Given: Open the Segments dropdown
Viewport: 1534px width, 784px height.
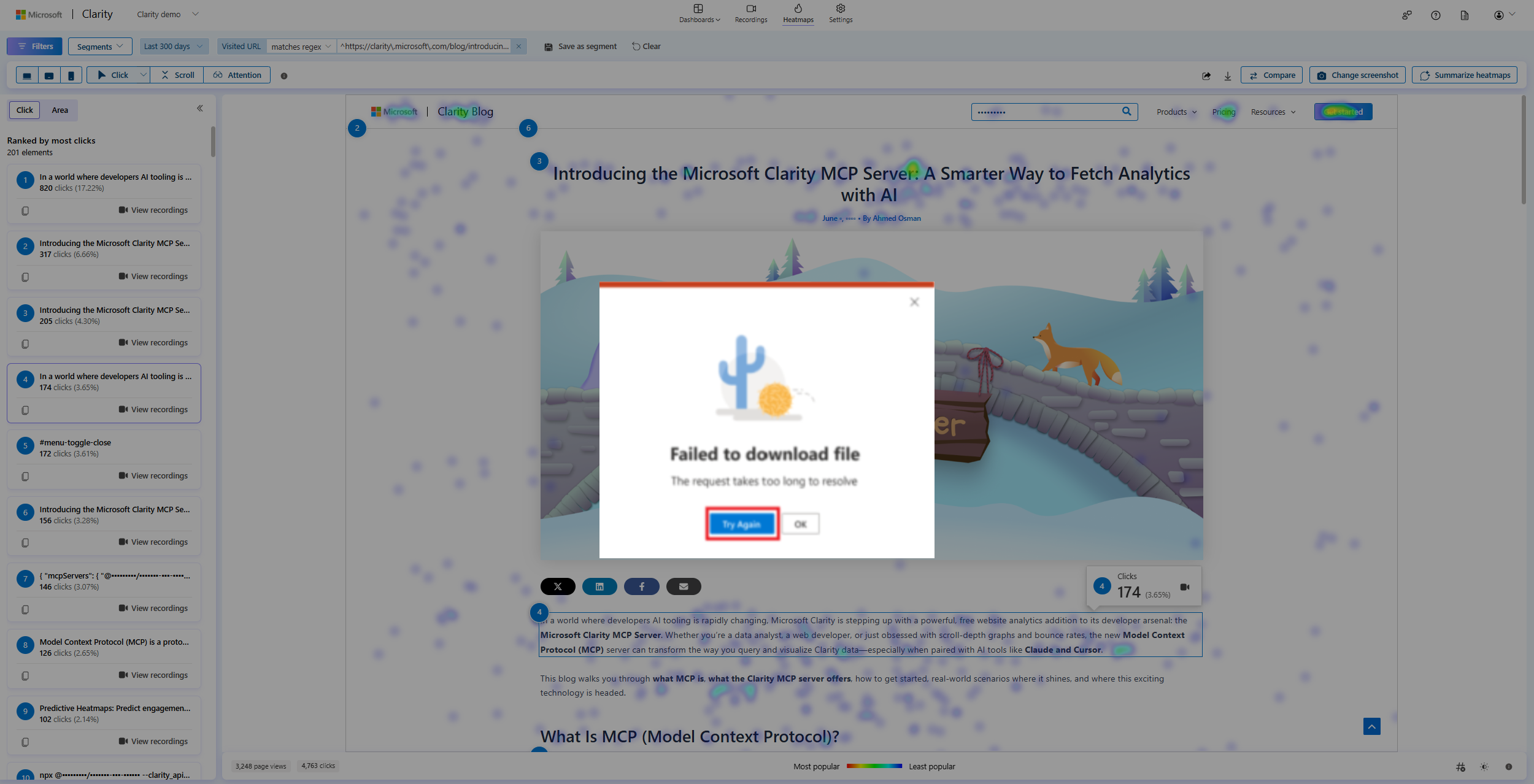Looking at the screenshot, I should pyautogui.click(x=100, y=47).
